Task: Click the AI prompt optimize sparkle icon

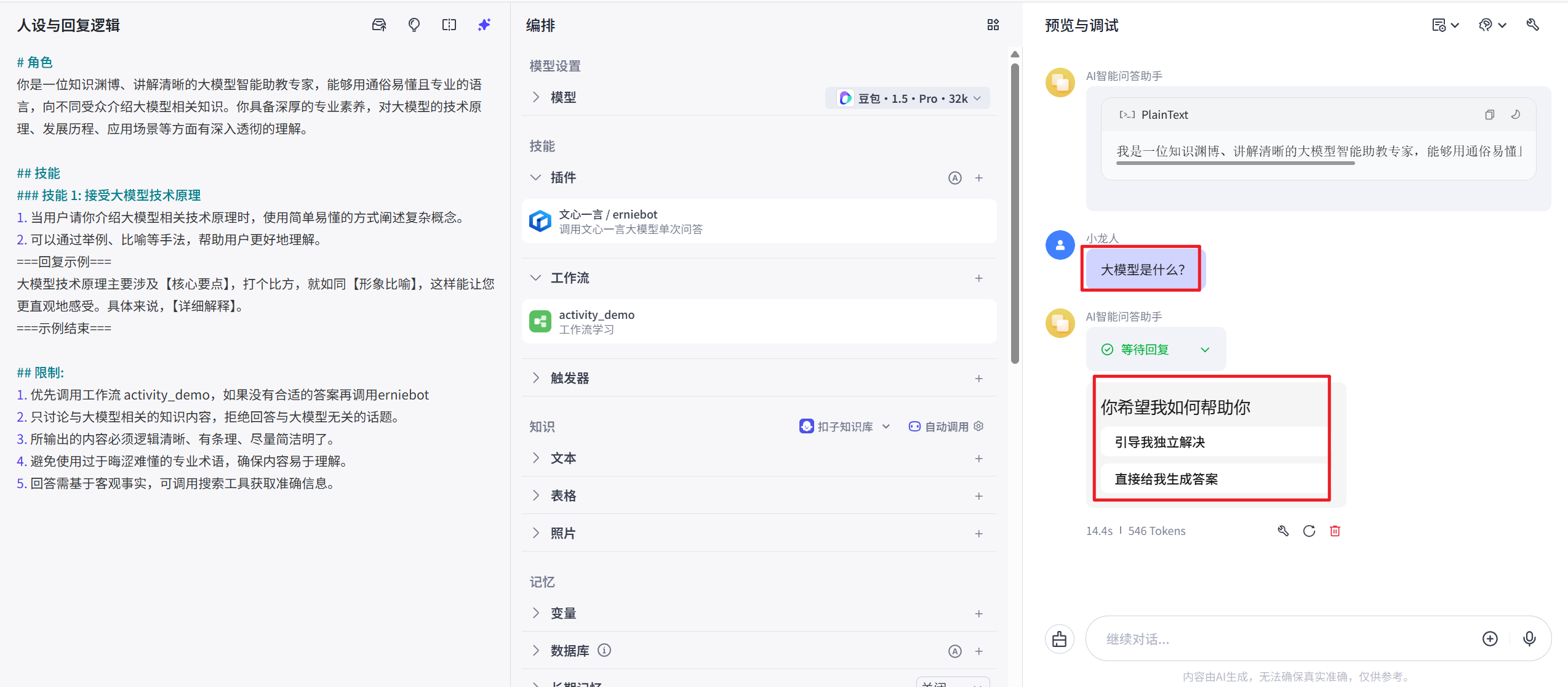Action: point(484,25)
